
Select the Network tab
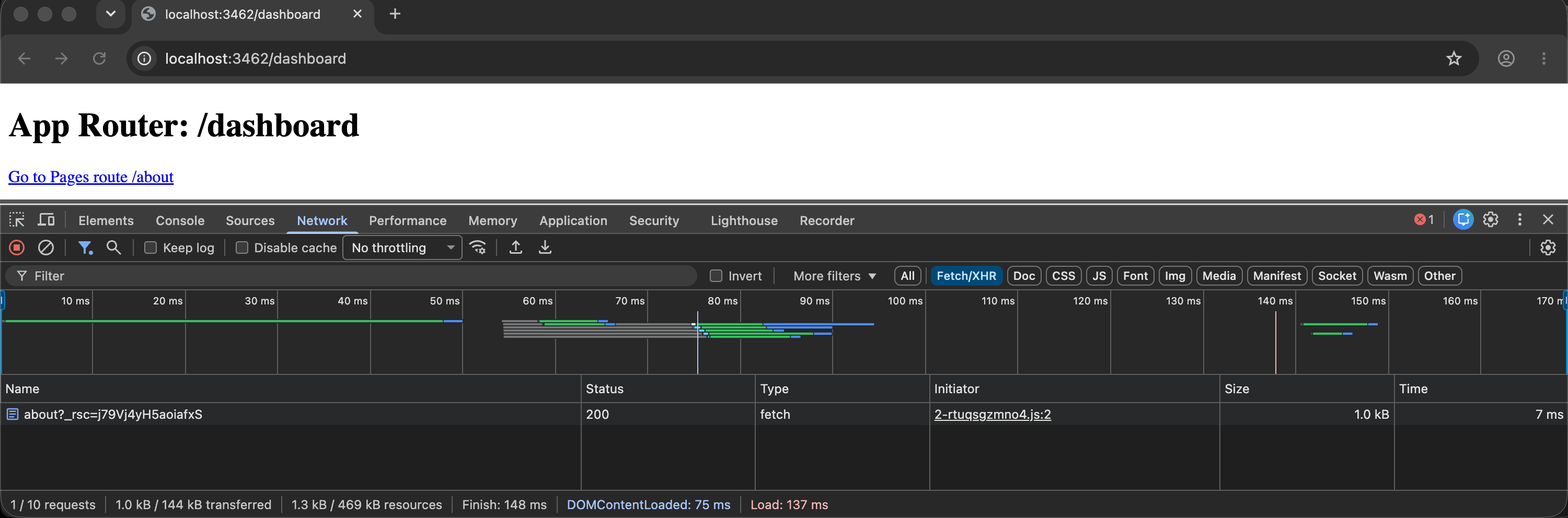[x=322, y=220]
